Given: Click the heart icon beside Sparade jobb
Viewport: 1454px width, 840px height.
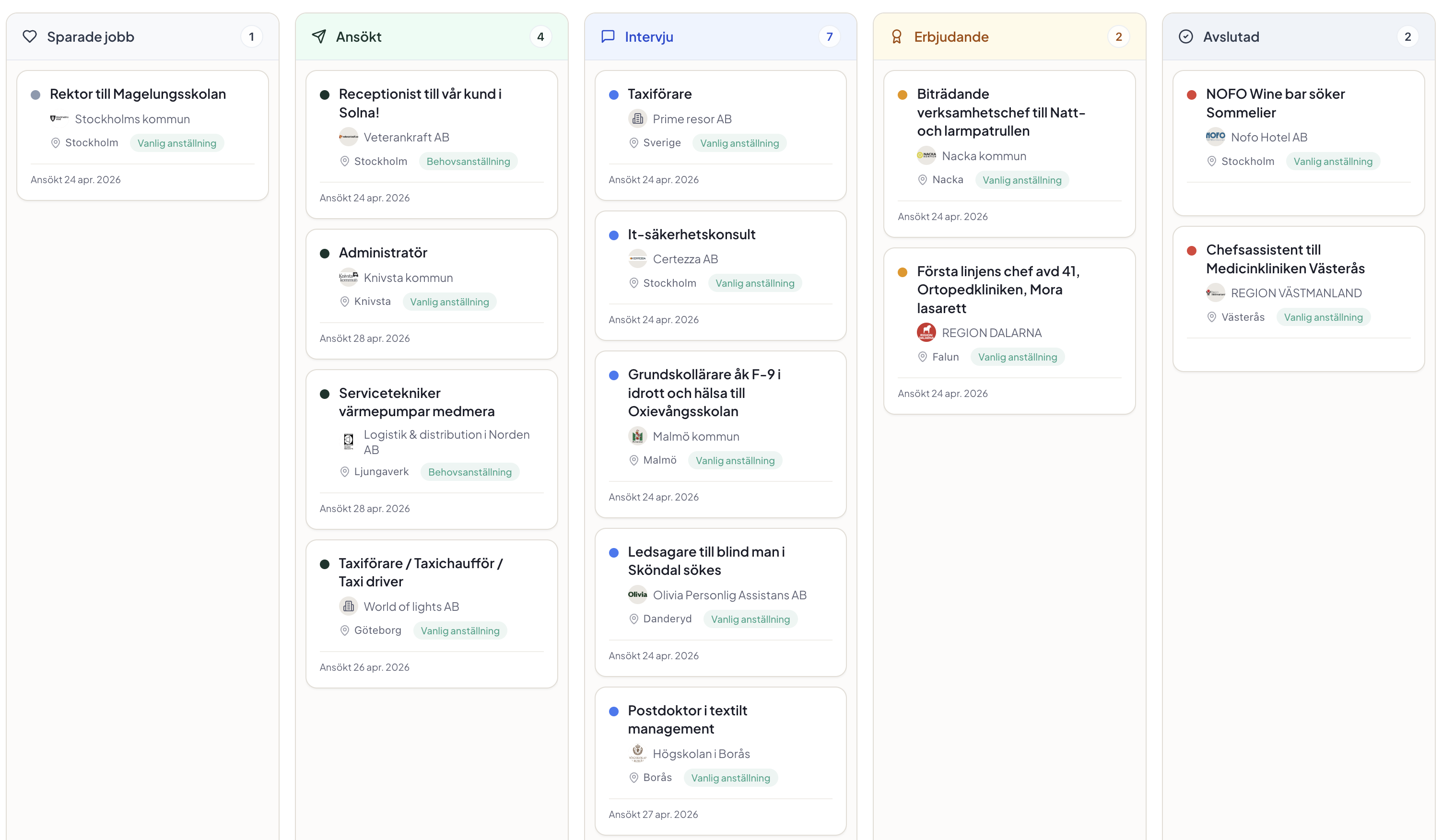Looking at the screenshot, I should [x=29, y=37].
